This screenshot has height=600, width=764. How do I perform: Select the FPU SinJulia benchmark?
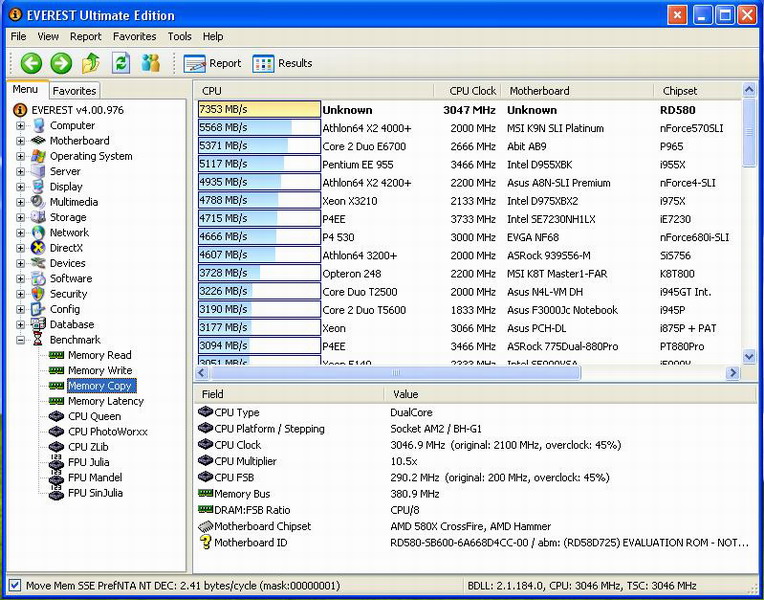pyautogui.click(x=96, y=493)
